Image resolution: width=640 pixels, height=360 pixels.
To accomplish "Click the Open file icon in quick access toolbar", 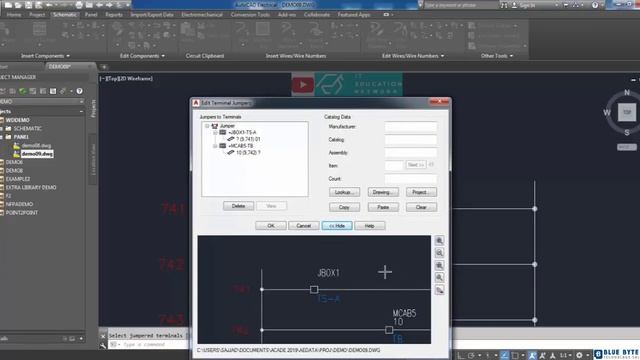I will point(18,5).
